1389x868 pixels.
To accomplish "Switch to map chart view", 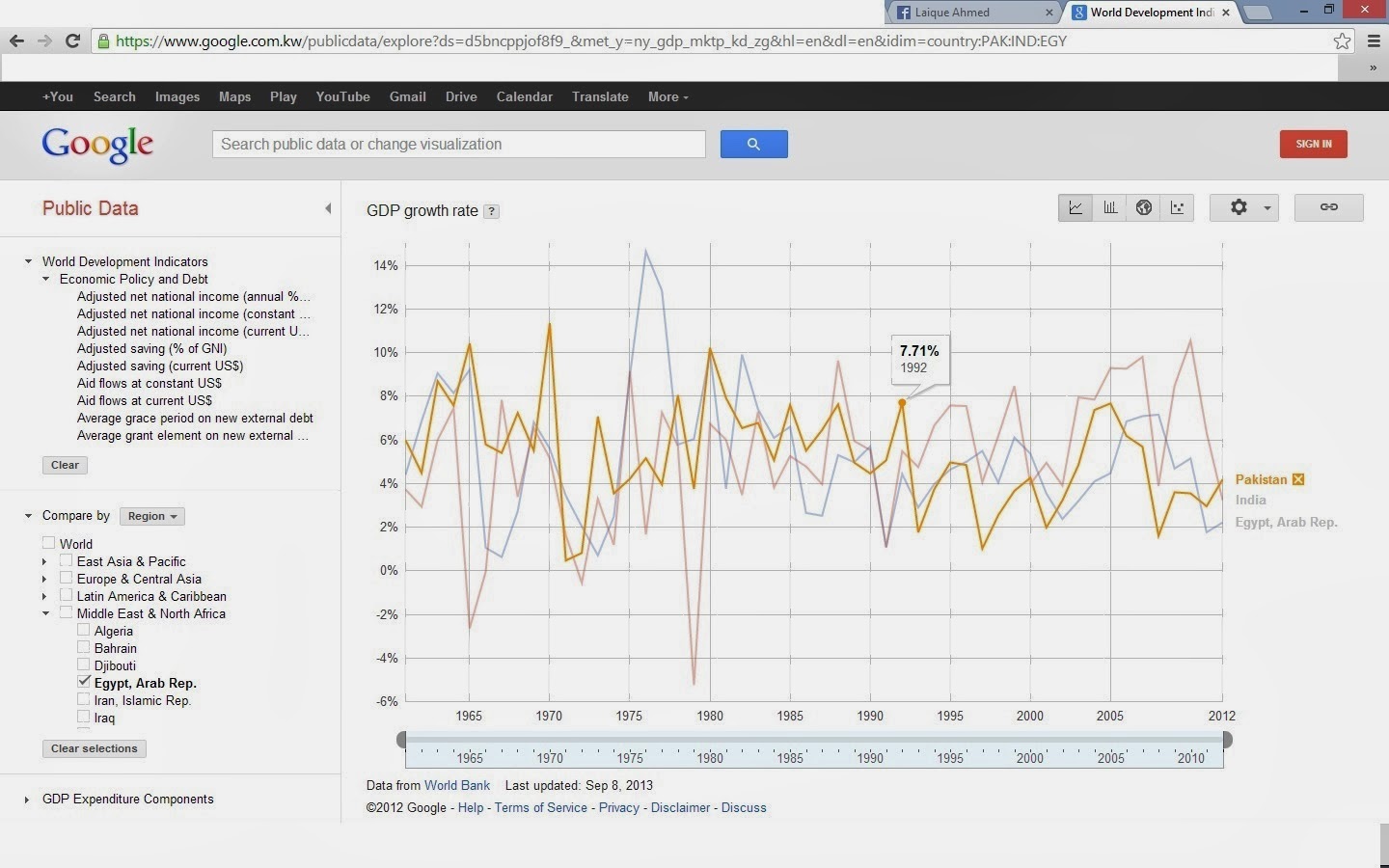I will (x=1144, y=207).
